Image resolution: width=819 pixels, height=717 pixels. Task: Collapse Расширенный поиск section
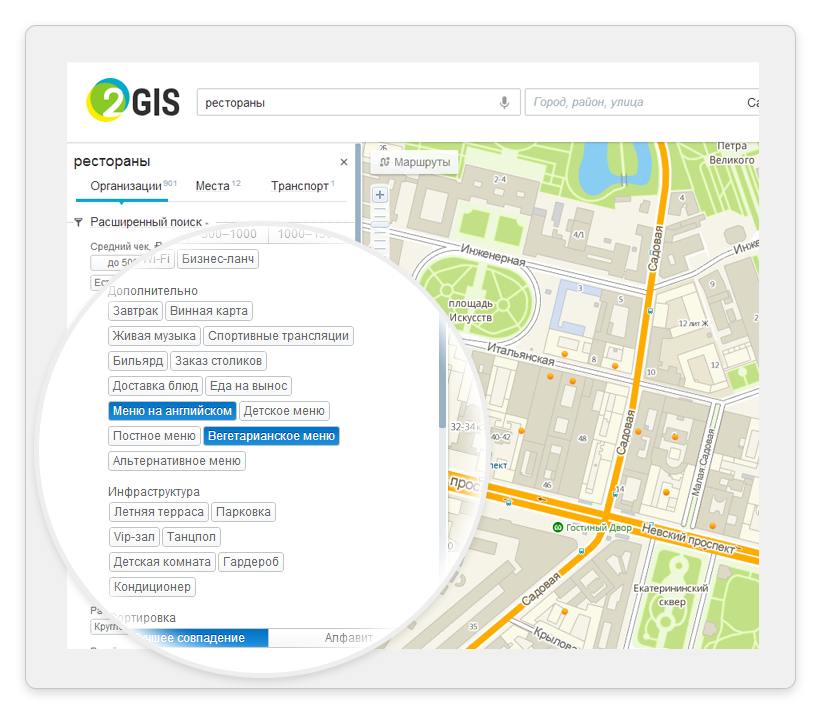pos(146,222)
